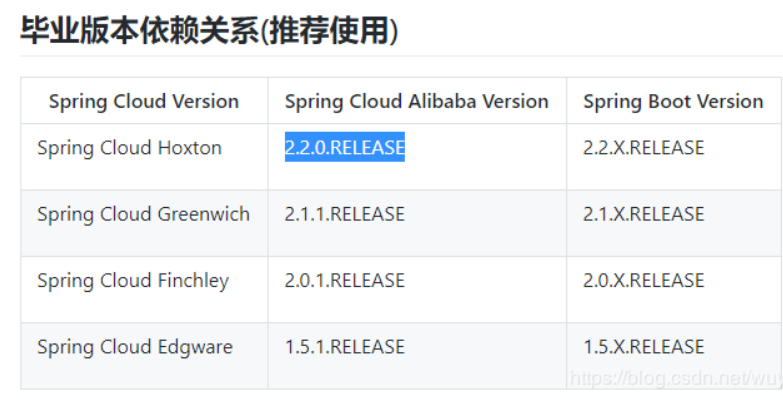This screenshot has width=783, height=400.
Task: Click the highlighted 2.2.0.RELEASE text
Action: pyautogui.click(x=345, y=147)
